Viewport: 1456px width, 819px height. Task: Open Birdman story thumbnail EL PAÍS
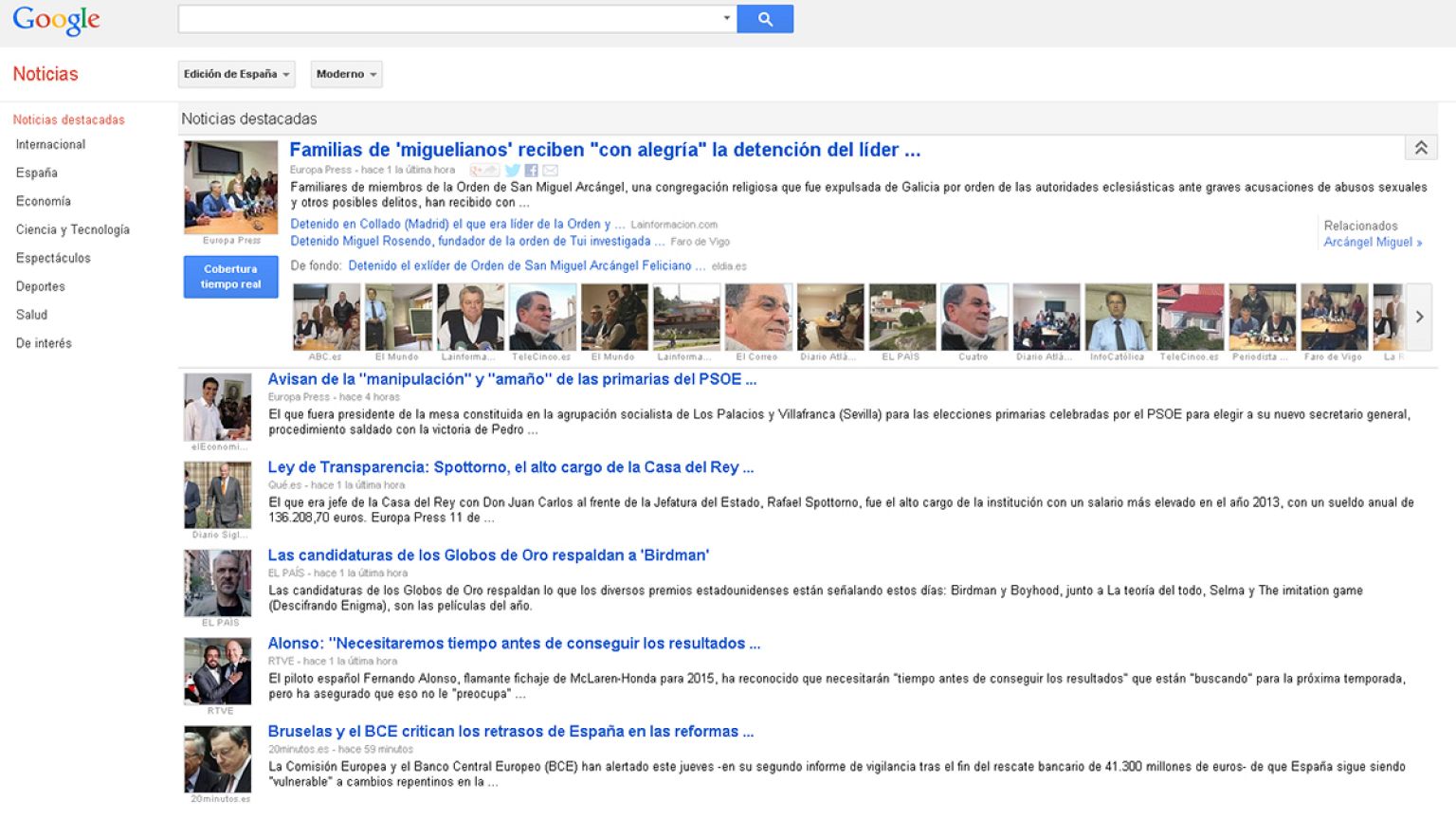tap(217, 583)
